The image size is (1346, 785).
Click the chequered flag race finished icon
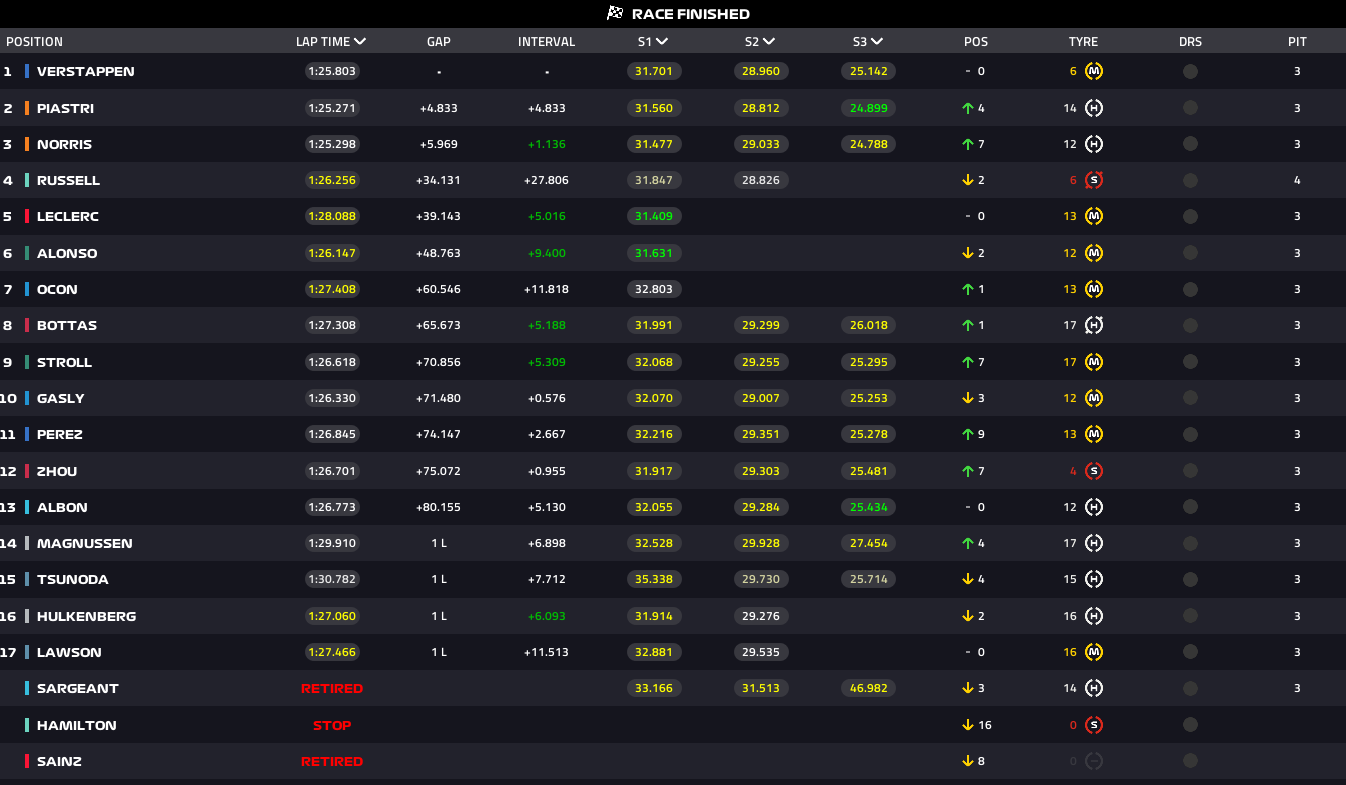click(x=615, y=13)
